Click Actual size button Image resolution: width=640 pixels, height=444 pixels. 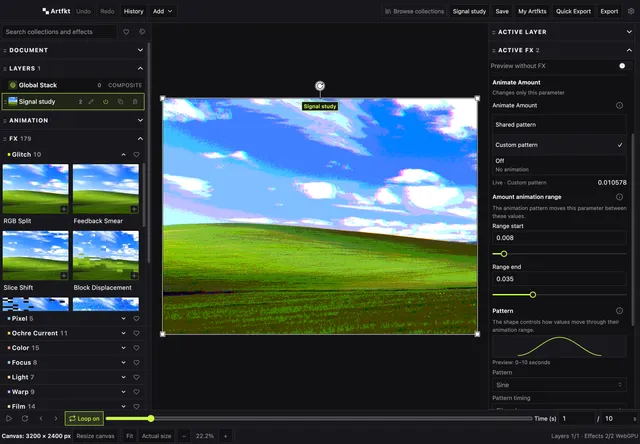pos(156,436)
